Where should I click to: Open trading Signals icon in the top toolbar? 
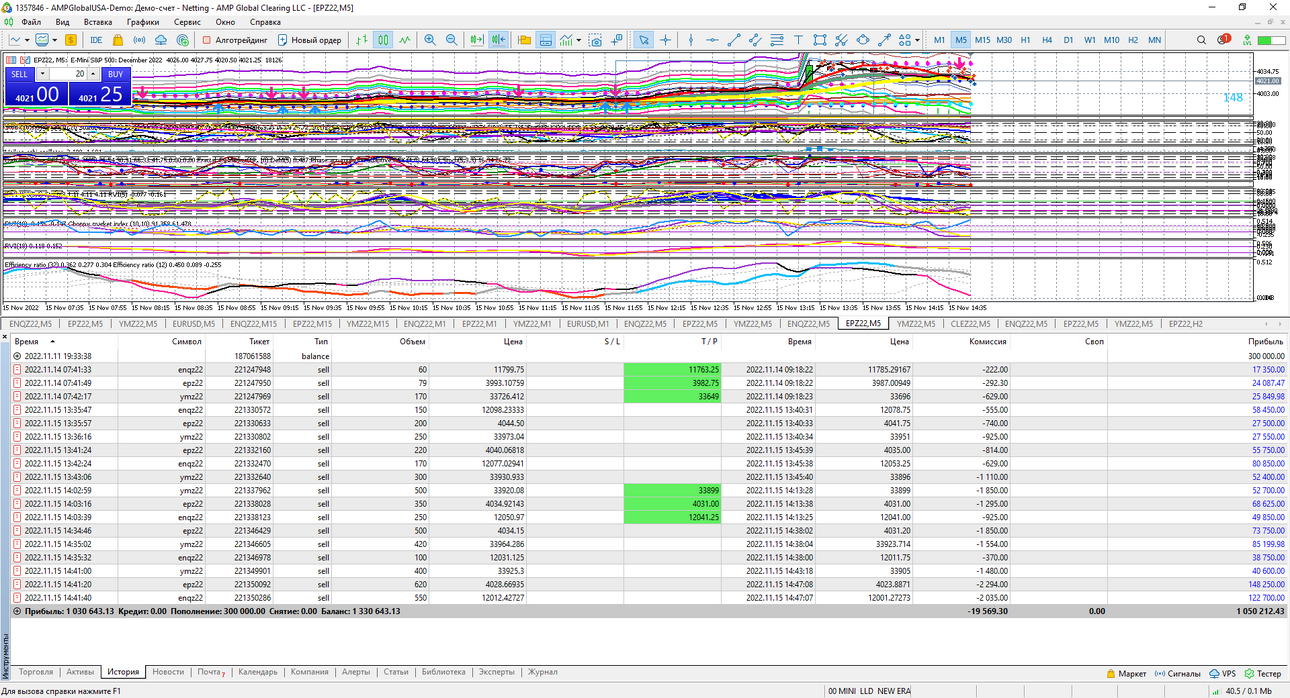point(139,40)
